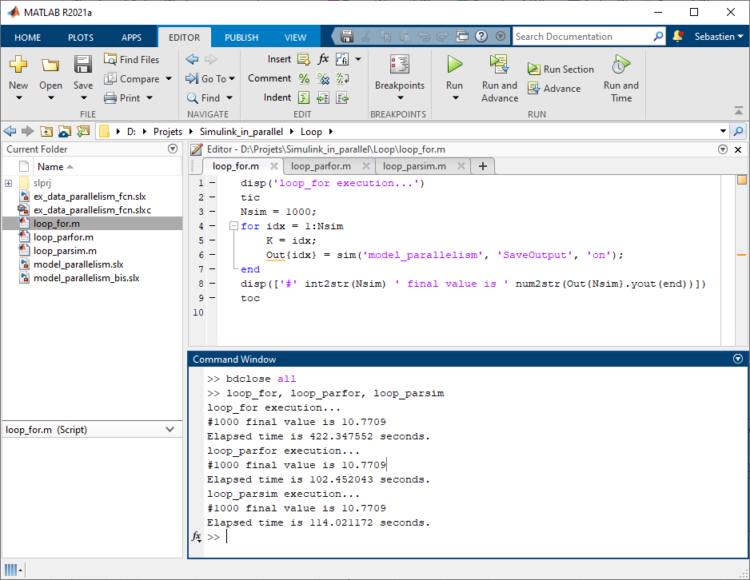Toggle breakpoint on line 1
Screen dimensions: 750x580
coord(212,183)
